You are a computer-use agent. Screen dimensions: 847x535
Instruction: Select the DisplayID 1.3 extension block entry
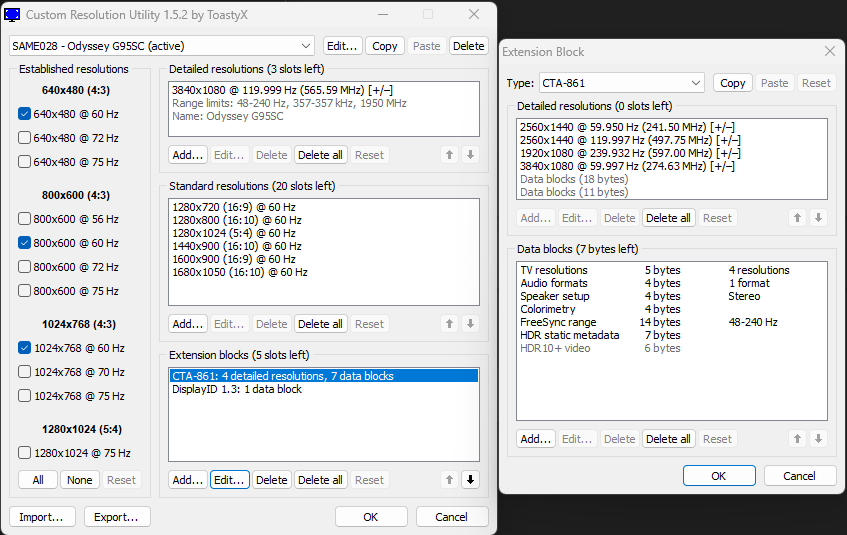[x=237, y=389]
